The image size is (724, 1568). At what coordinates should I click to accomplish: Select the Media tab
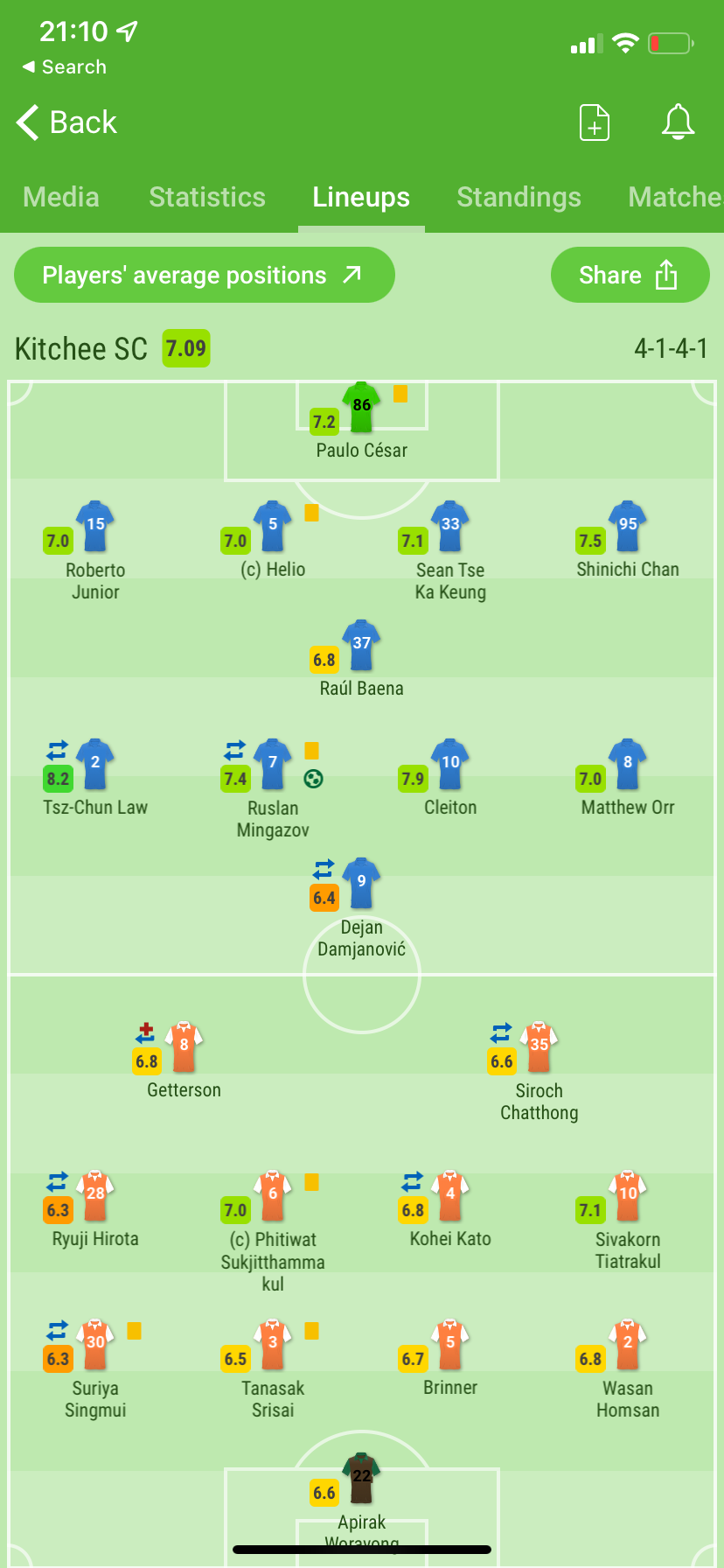click(x=61, y=197)
